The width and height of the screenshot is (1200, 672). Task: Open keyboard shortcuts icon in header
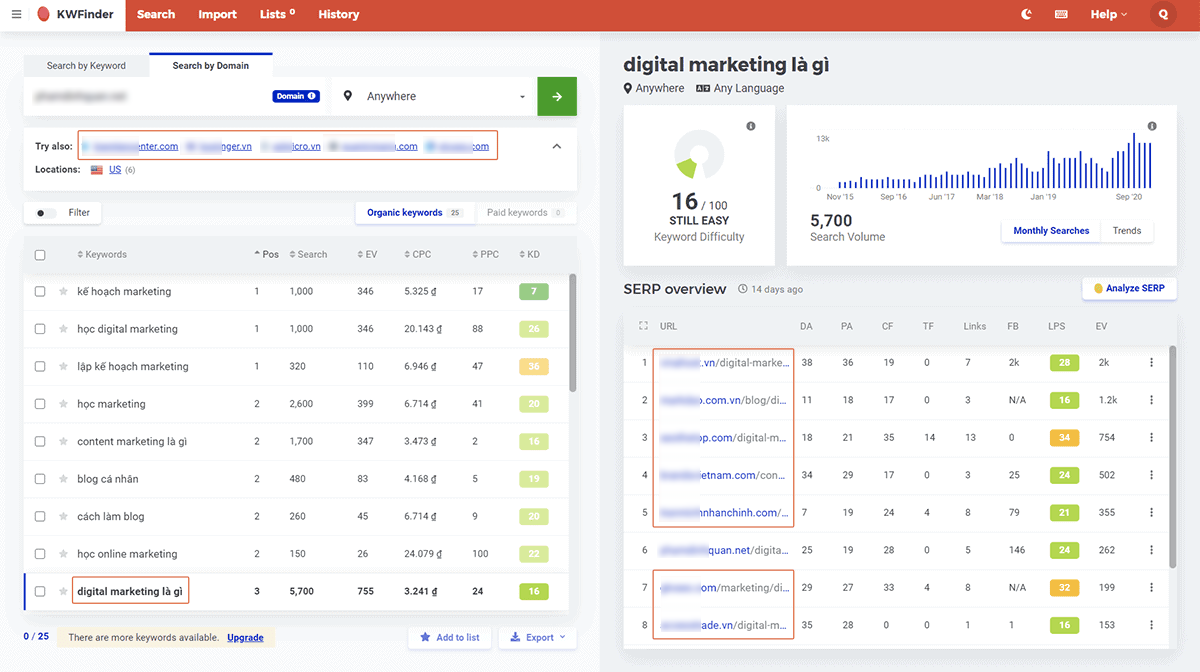click(1060, 15)
